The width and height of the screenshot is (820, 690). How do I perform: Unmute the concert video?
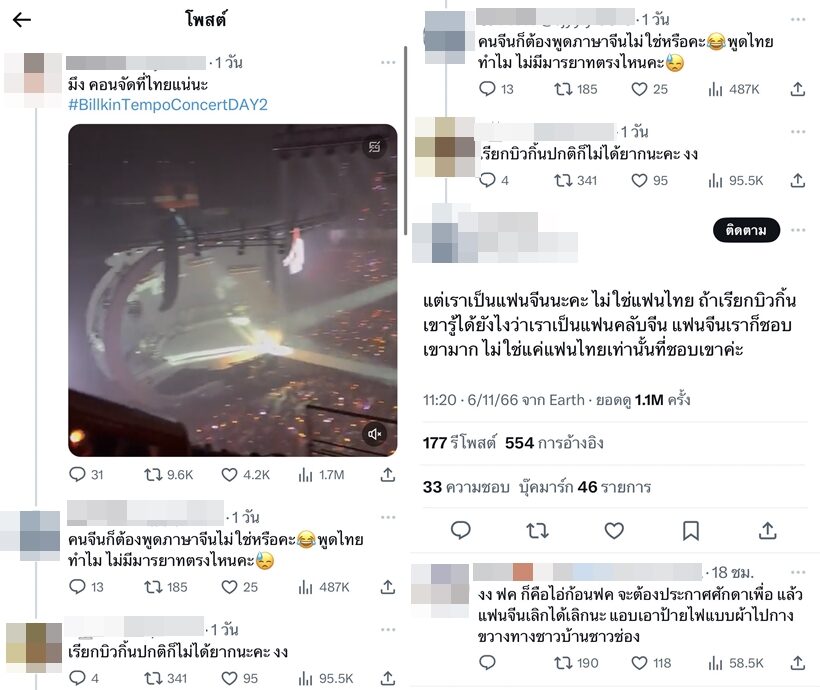(x=374, y=434)
